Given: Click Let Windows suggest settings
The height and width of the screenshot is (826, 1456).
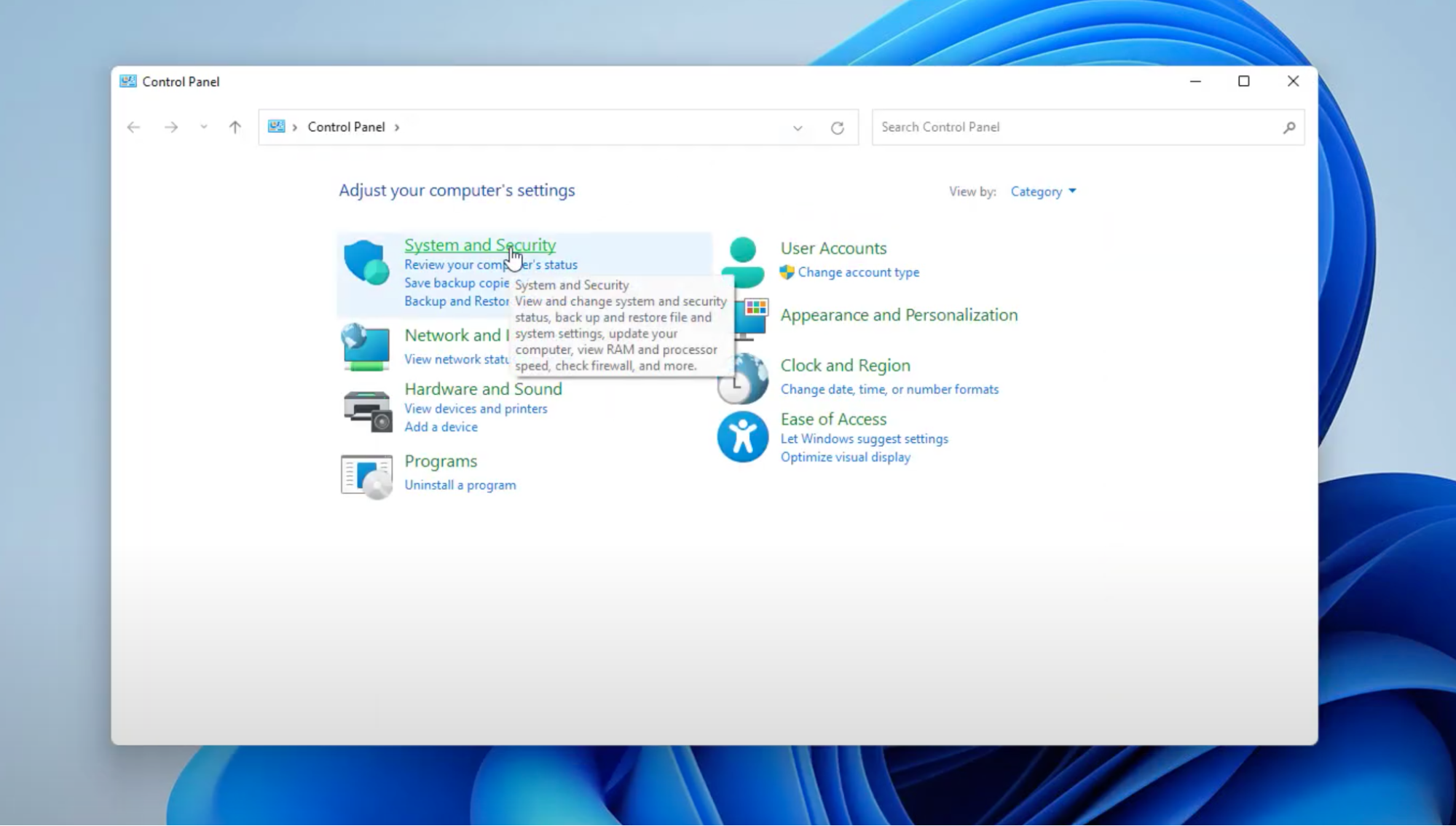Looking at the screenshot, I should pos(864,439).
